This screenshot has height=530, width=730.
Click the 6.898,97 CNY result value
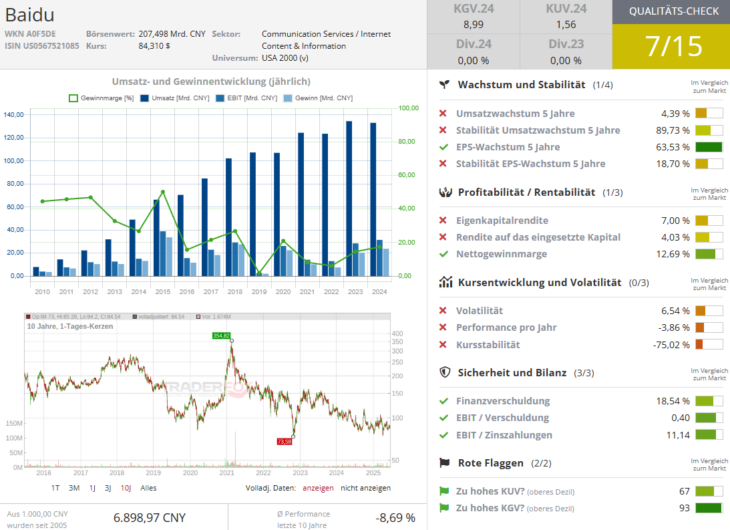(x=149, y=518)
